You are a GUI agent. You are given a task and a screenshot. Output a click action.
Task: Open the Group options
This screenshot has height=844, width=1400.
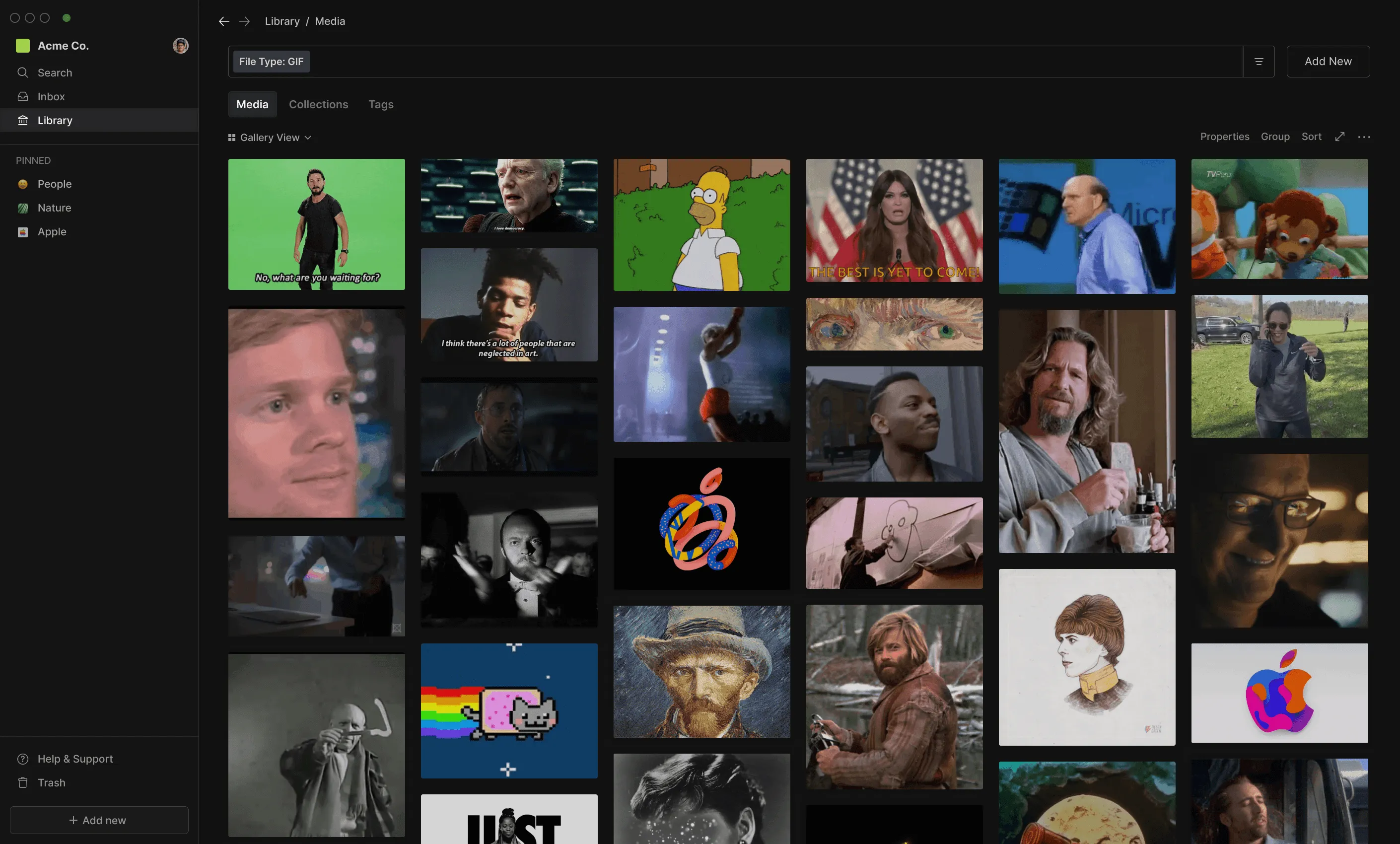[x=1275, y=137]
